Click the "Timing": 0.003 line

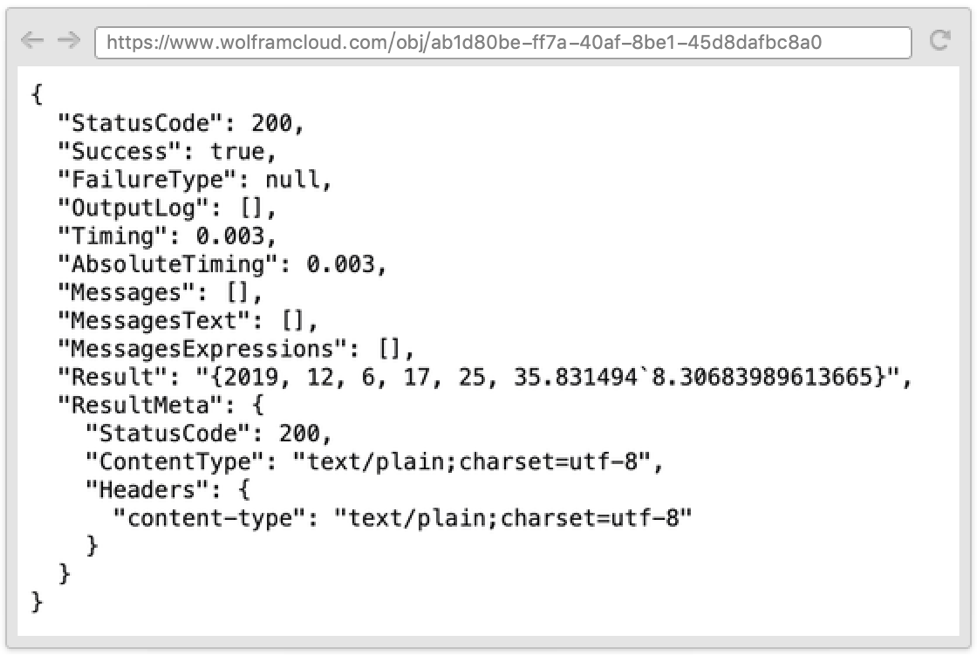pyautogui.click(x=167, y=235)
